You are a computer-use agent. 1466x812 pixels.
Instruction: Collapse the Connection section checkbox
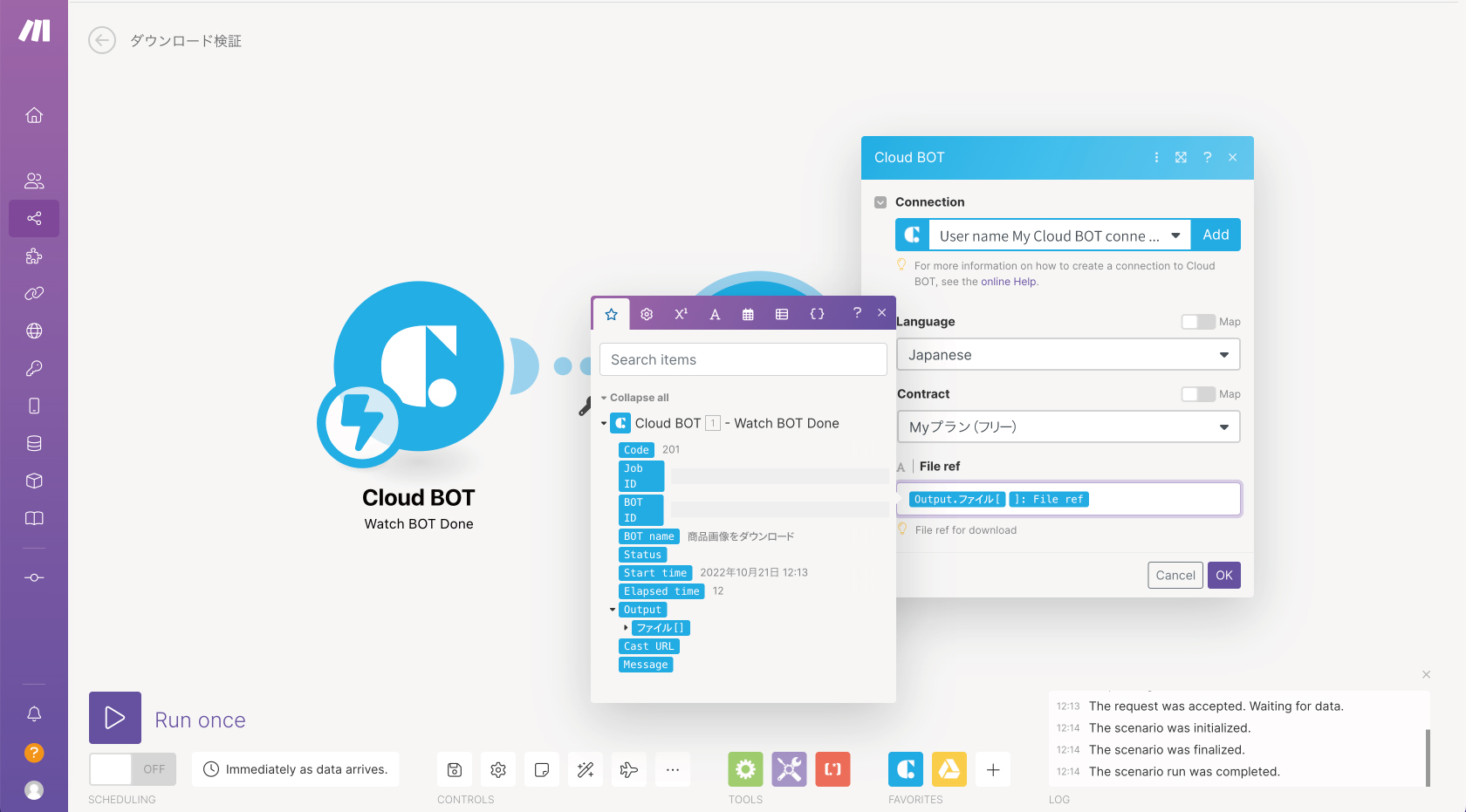(x=880, y=202)
